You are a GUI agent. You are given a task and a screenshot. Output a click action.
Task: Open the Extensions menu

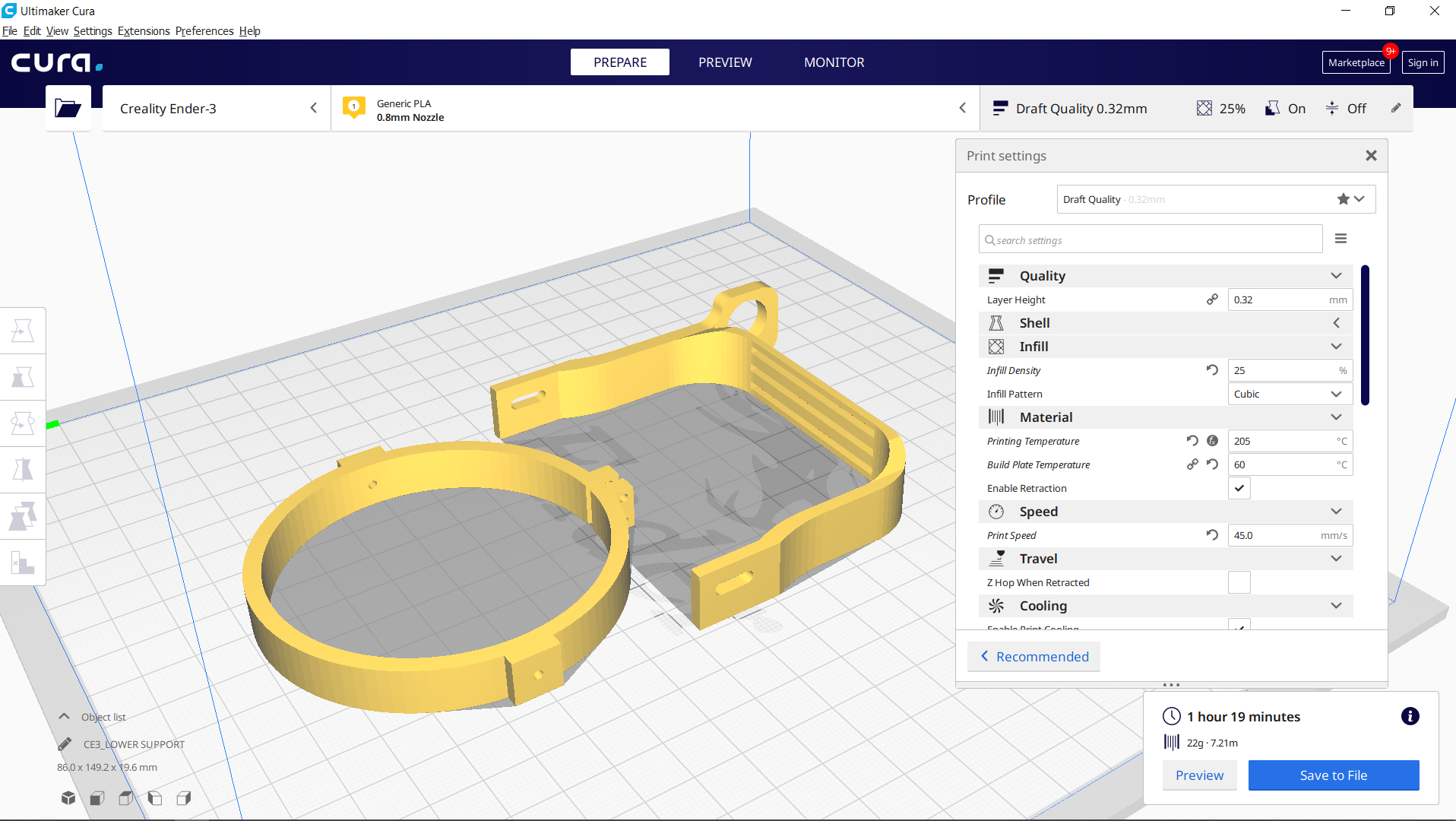144,31
